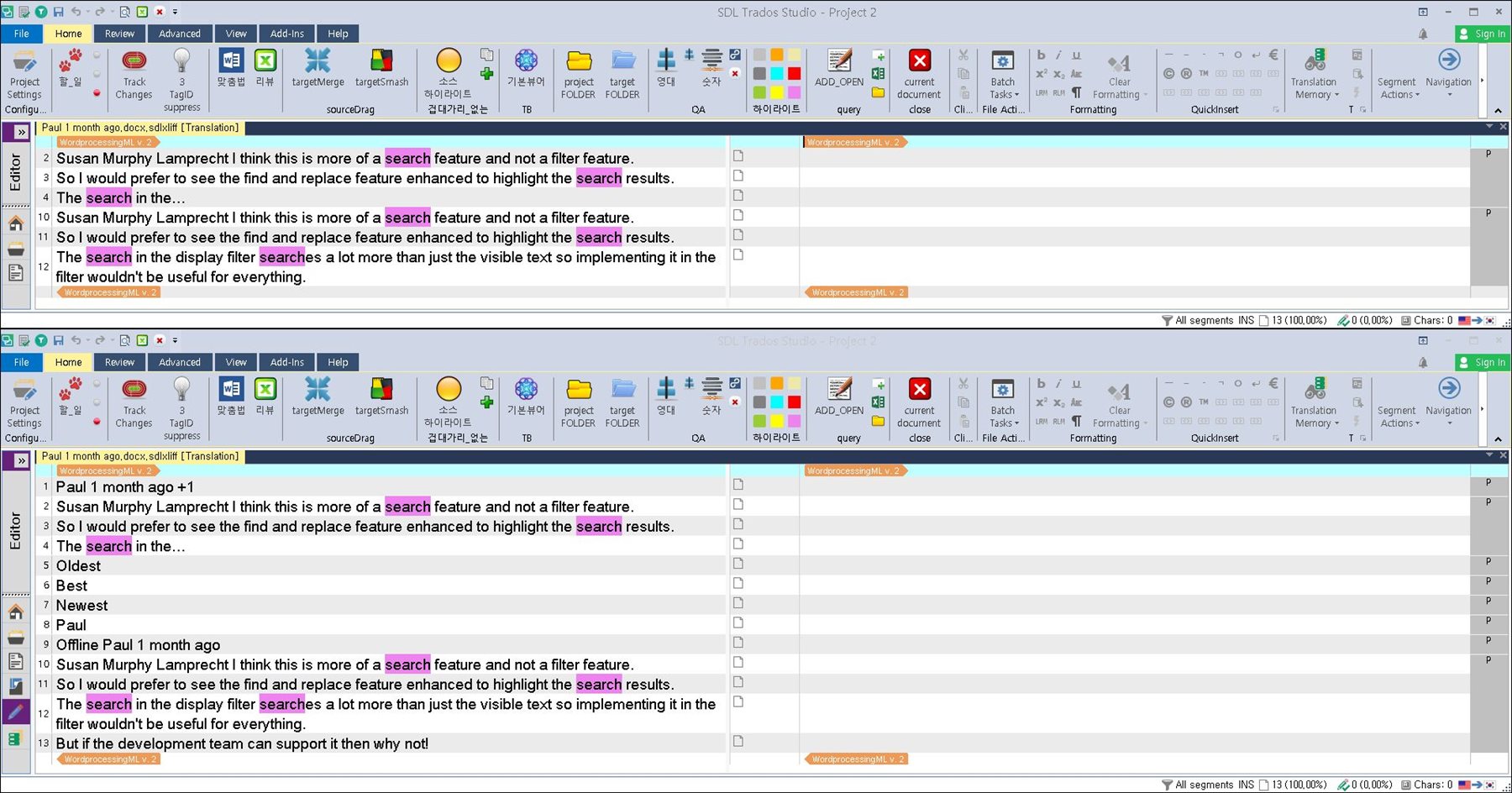Pick the red highlight swatch in top window
The image size is (1512, 793).
click(x=794, y=73)
